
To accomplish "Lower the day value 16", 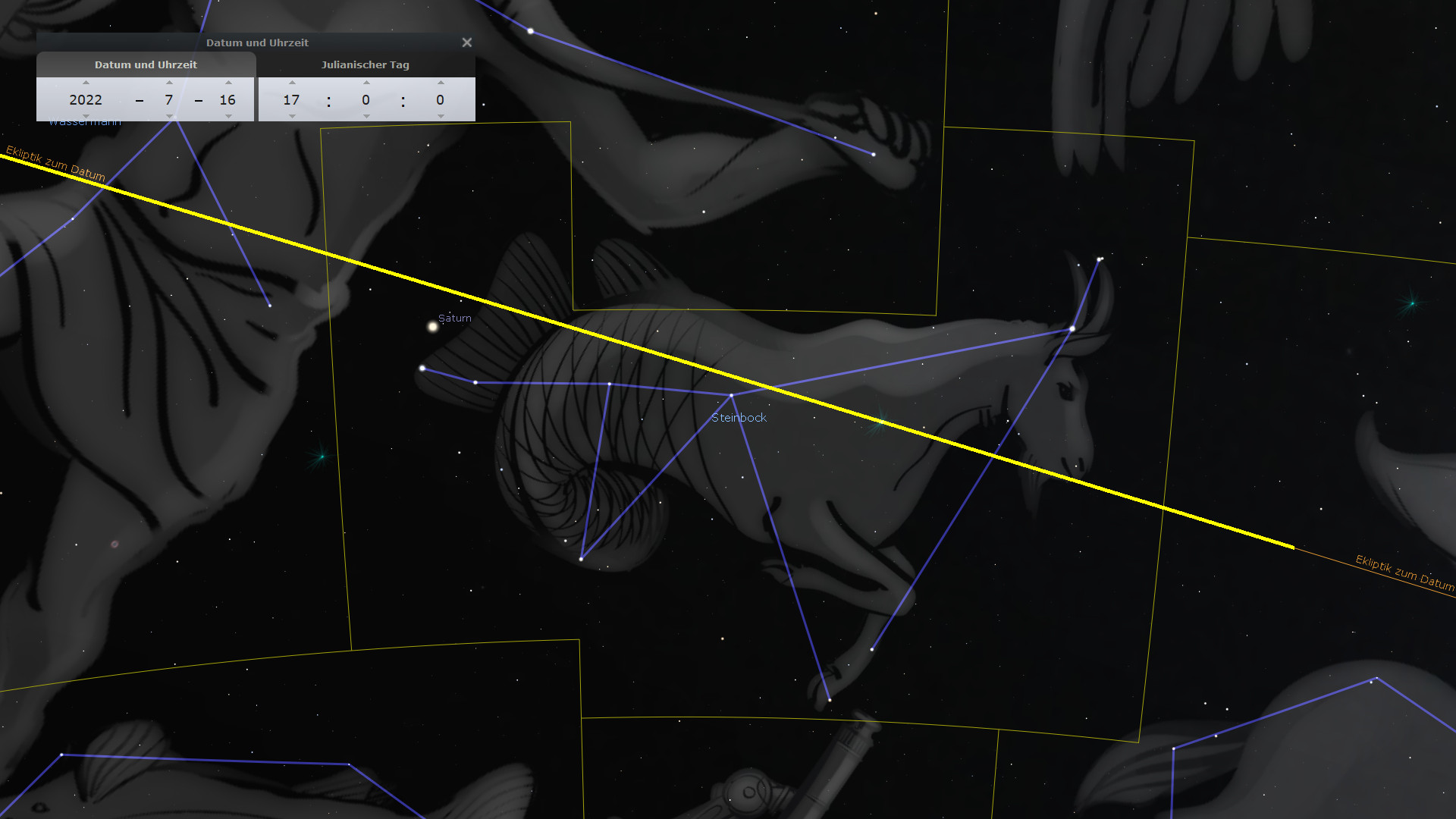I will (228, 116).
